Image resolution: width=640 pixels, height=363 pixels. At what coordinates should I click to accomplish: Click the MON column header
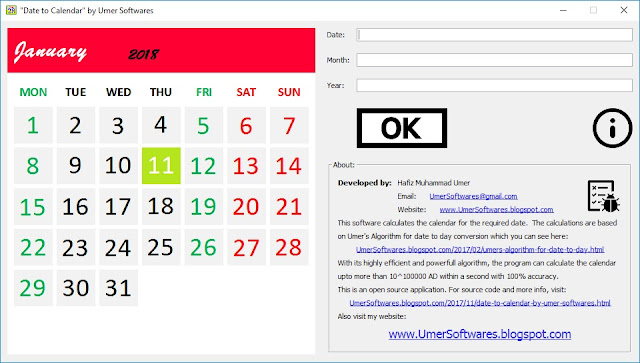tap(33, 92)
